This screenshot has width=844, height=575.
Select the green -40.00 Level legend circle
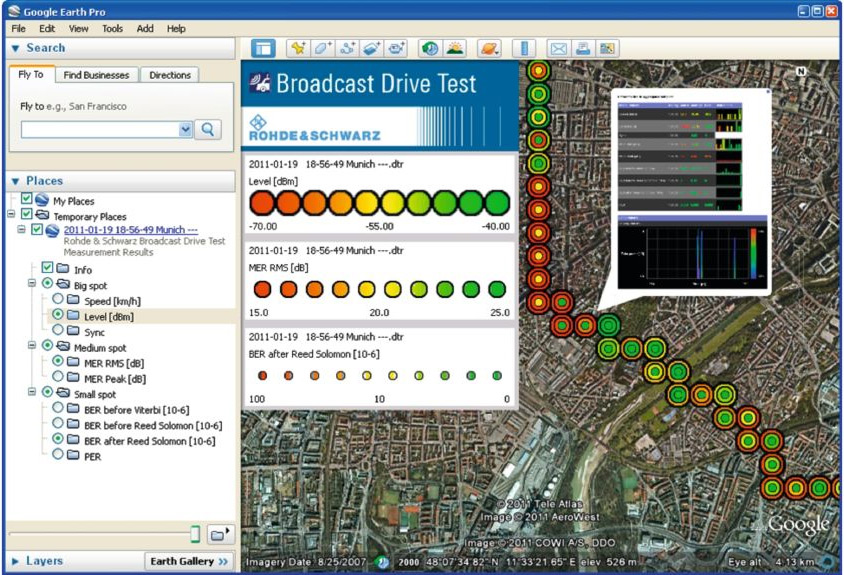[x=497, y=204]
